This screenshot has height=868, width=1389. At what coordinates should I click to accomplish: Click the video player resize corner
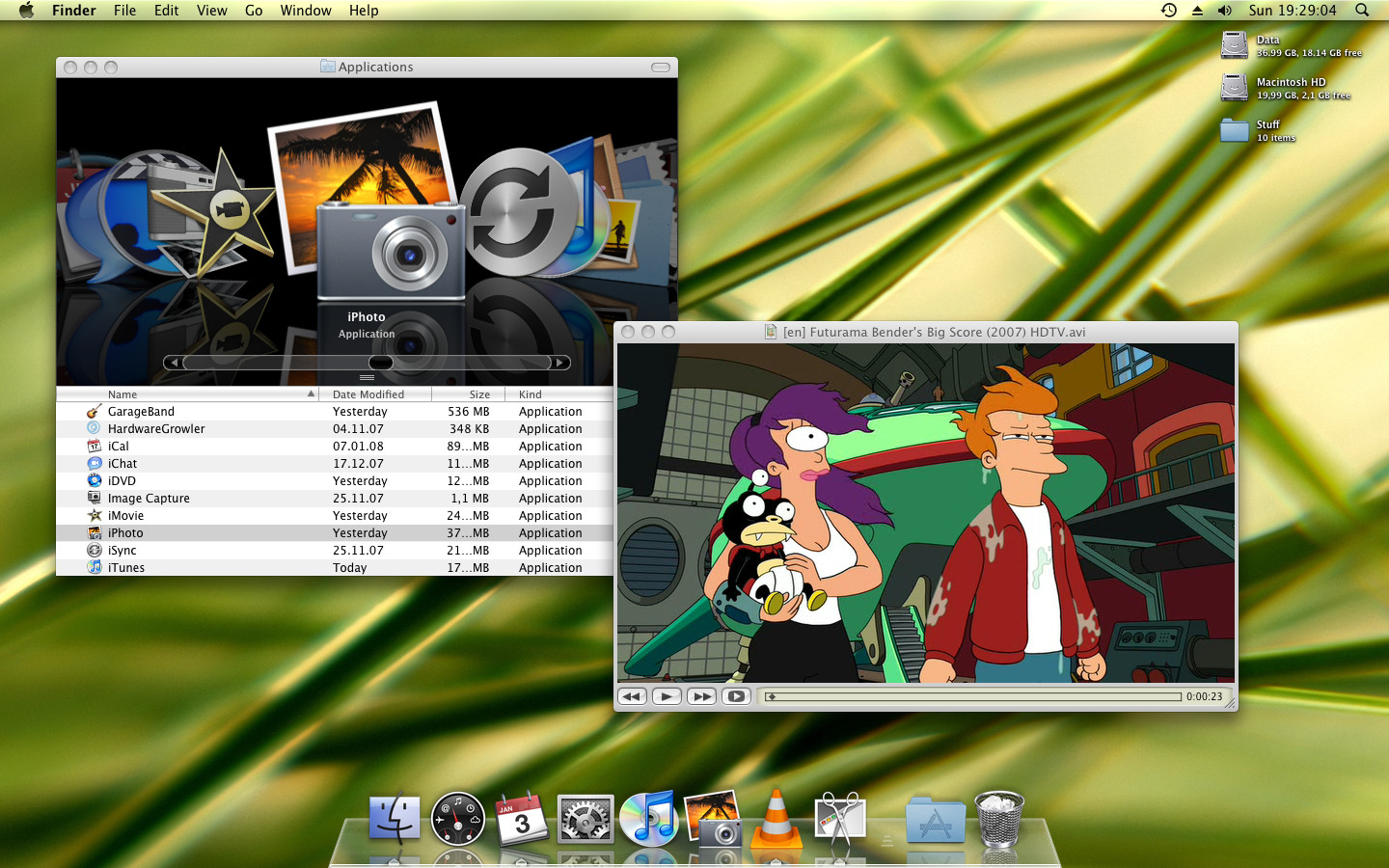[x=1230, y=703]
